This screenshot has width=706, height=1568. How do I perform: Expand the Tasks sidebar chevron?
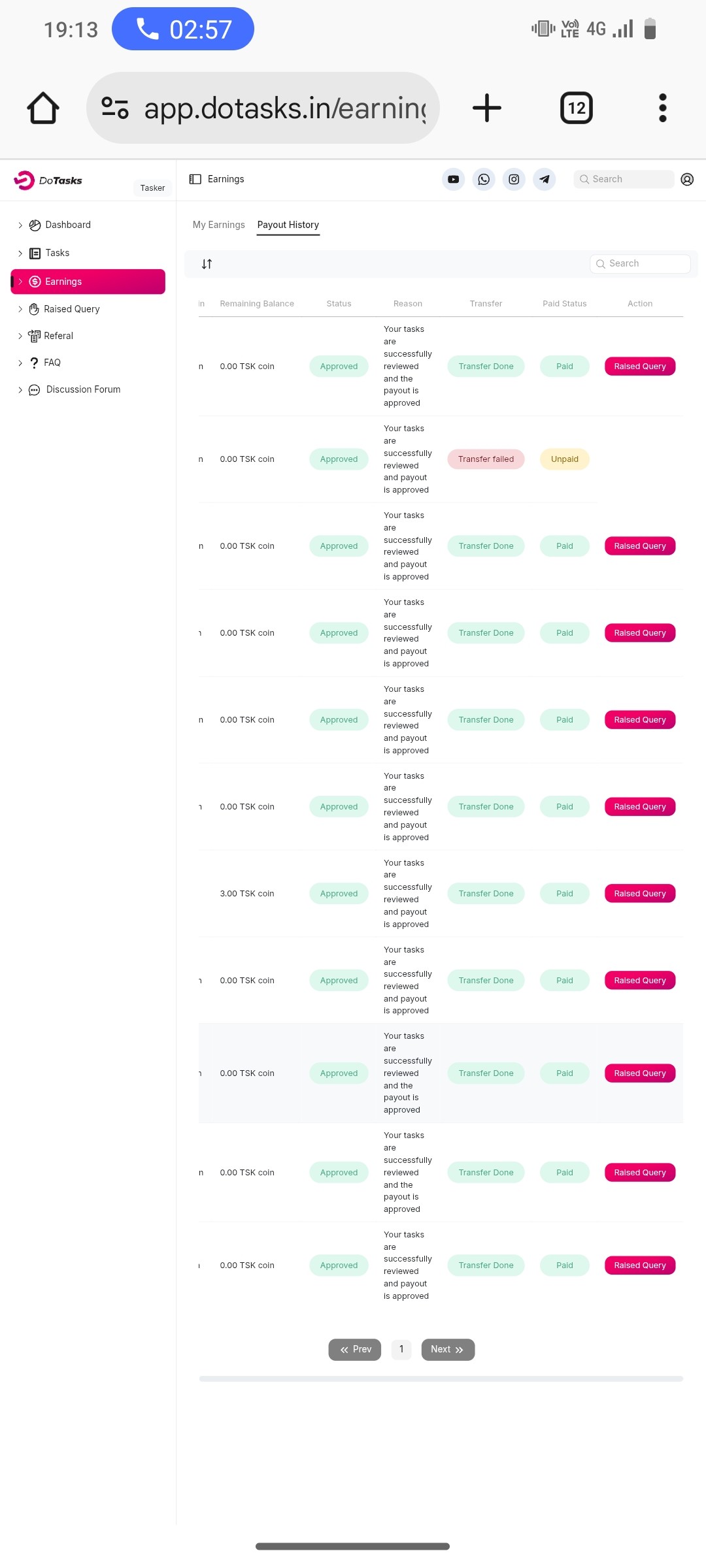pyautogui.click(x=20, y=253)
